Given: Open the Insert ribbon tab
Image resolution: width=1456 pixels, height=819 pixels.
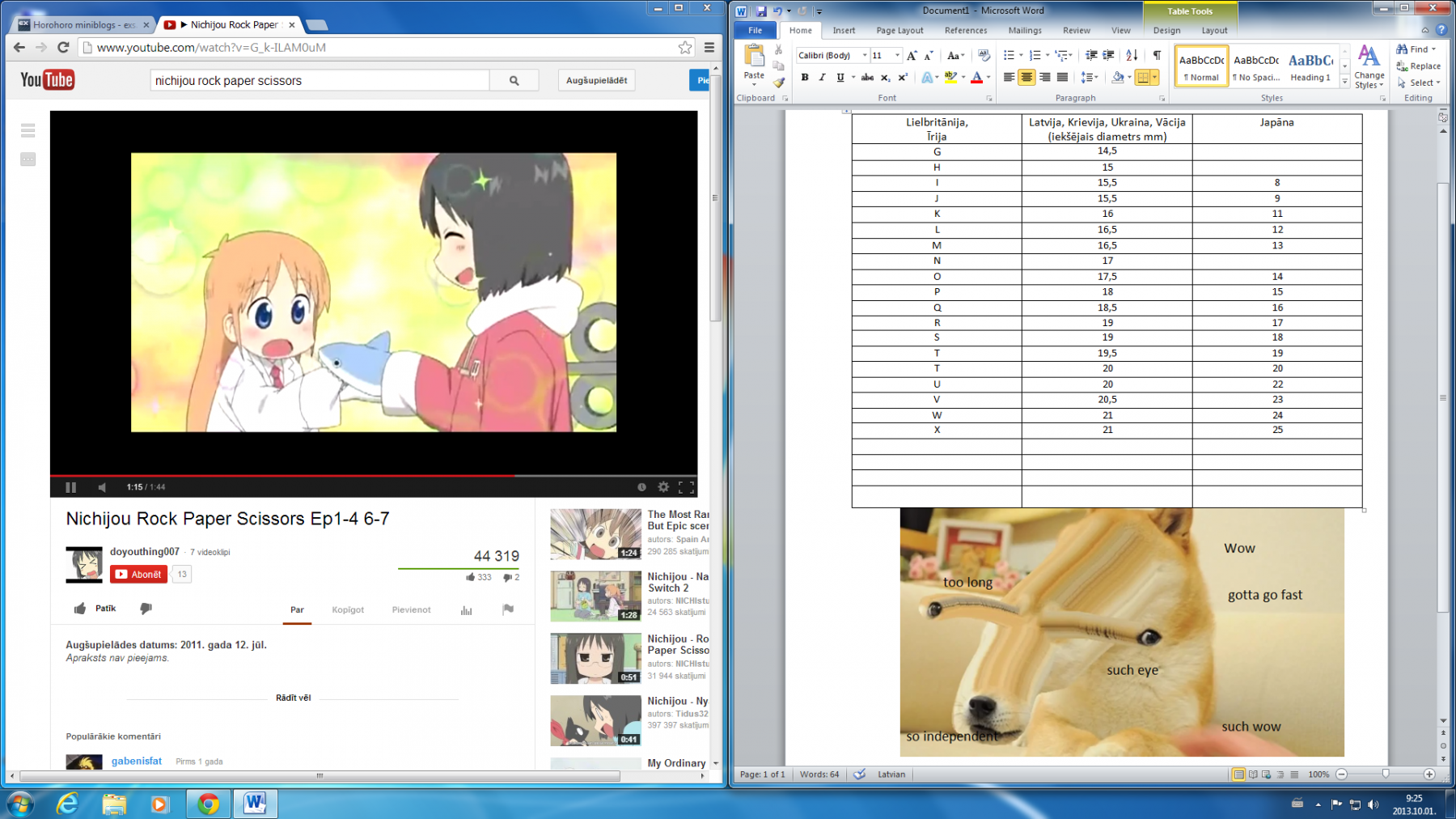Looking at the screenshot, I should point(844,31).
